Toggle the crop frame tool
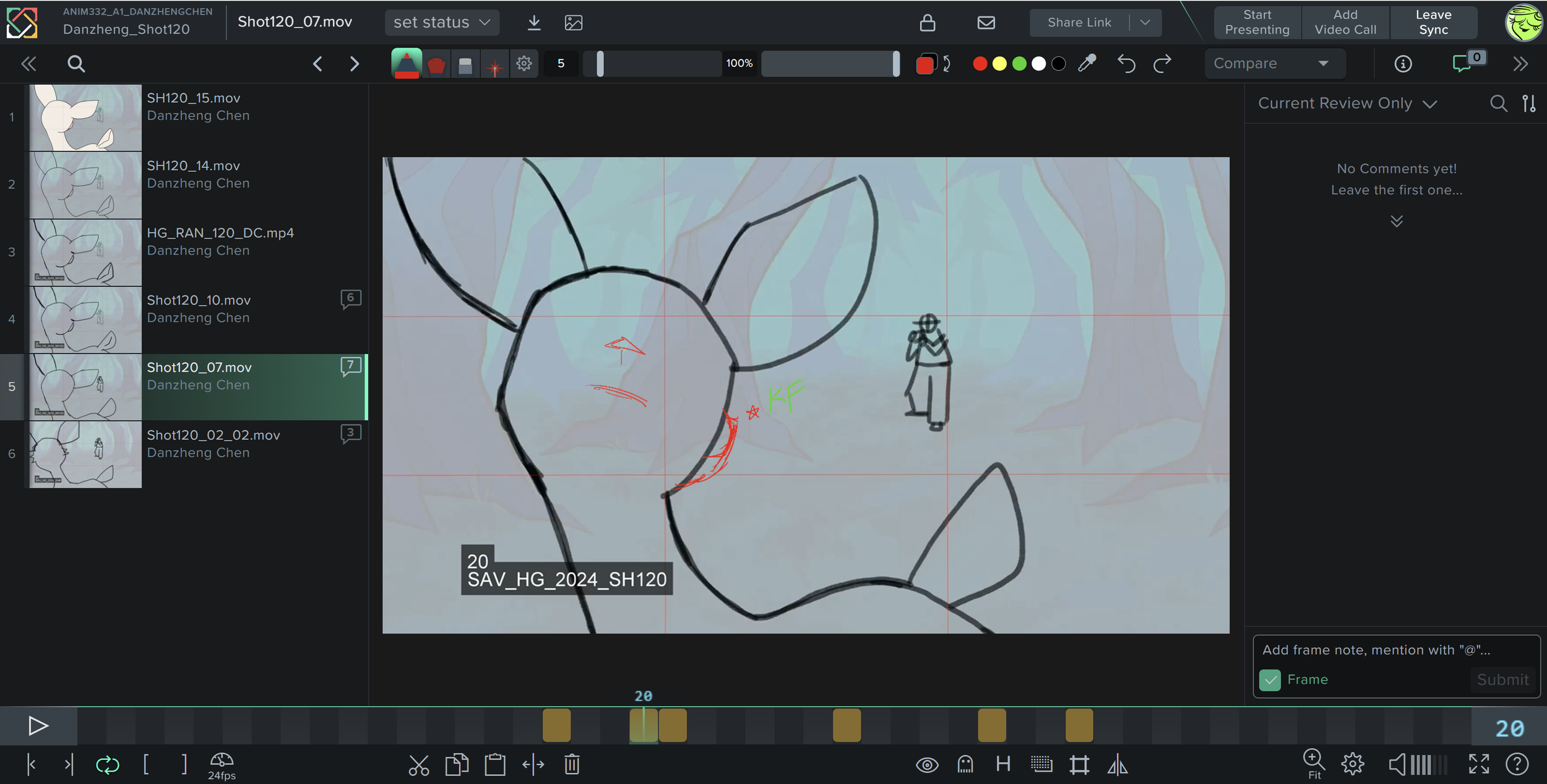 pyautogui.click(x=1079, y=765)
